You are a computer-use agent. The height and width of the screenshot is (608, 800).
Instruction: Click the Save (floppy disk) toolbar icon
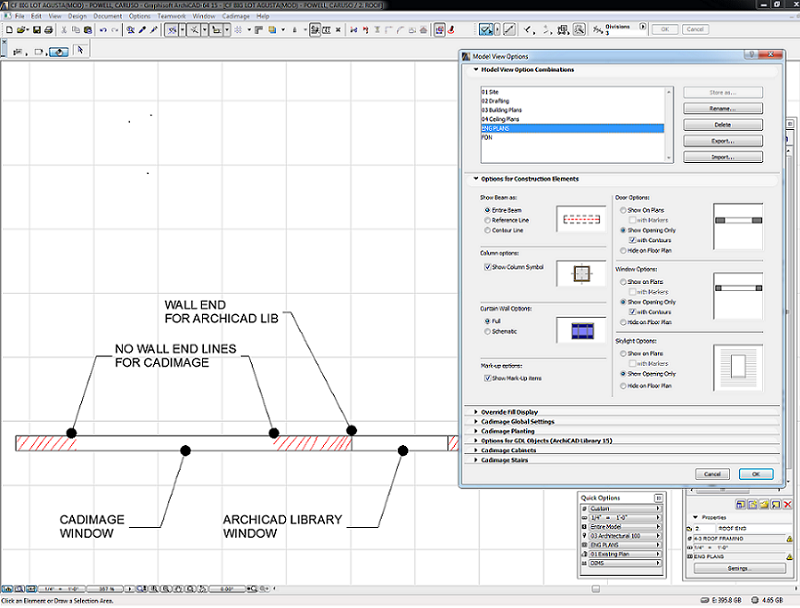click(37, 30)
